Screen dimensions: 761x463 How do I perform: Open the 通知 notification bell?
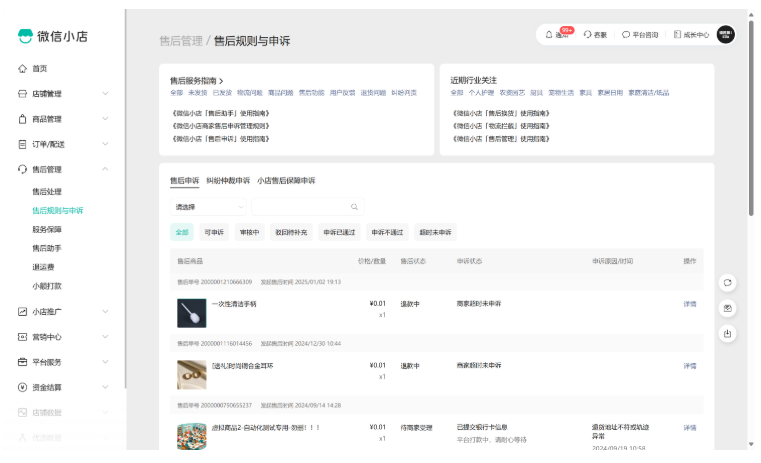557,34
